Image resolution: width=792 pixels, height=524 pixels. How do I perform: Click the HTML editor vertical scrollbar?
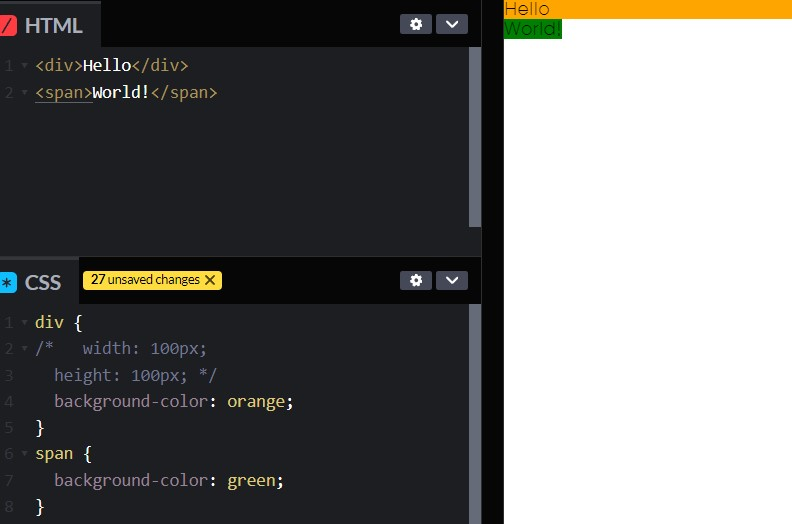(x=475, y=137)
